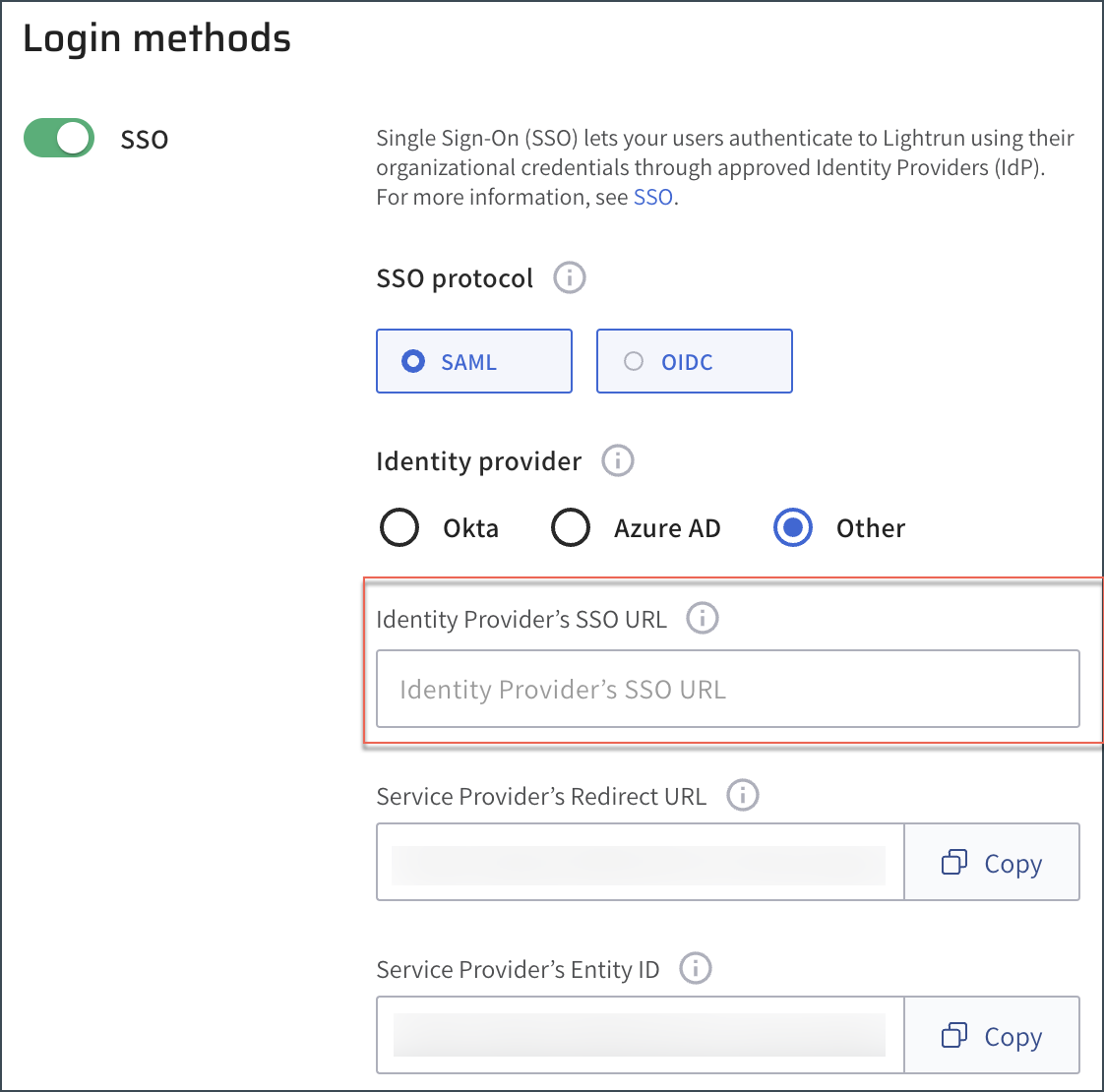Open the Service Provider's Redirect URL info tooltip
Screen dimensions: 1104x1092
(742, 795)
